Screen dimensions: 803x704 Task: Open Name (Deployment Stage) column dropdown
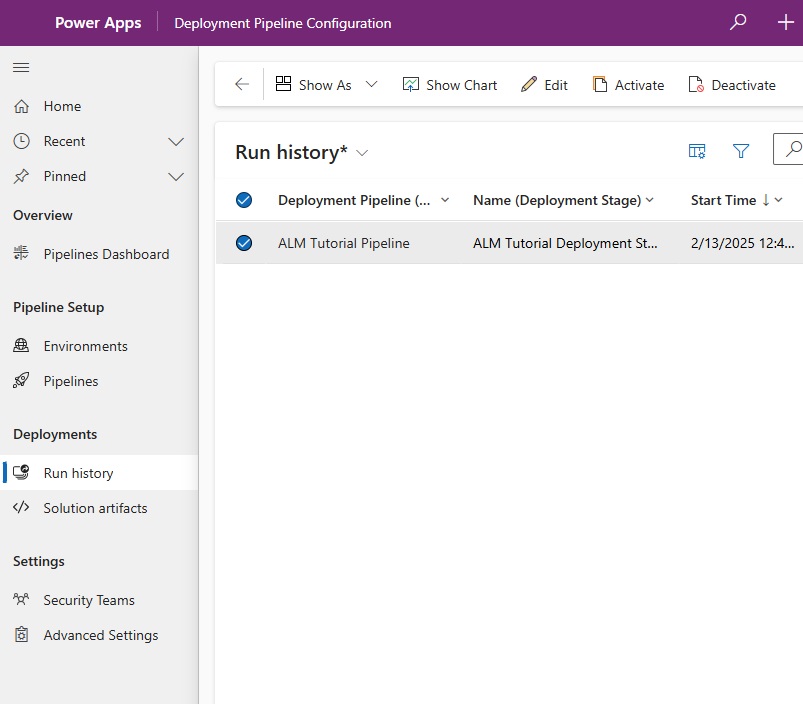pyautogui.click(x=650, y=200)
